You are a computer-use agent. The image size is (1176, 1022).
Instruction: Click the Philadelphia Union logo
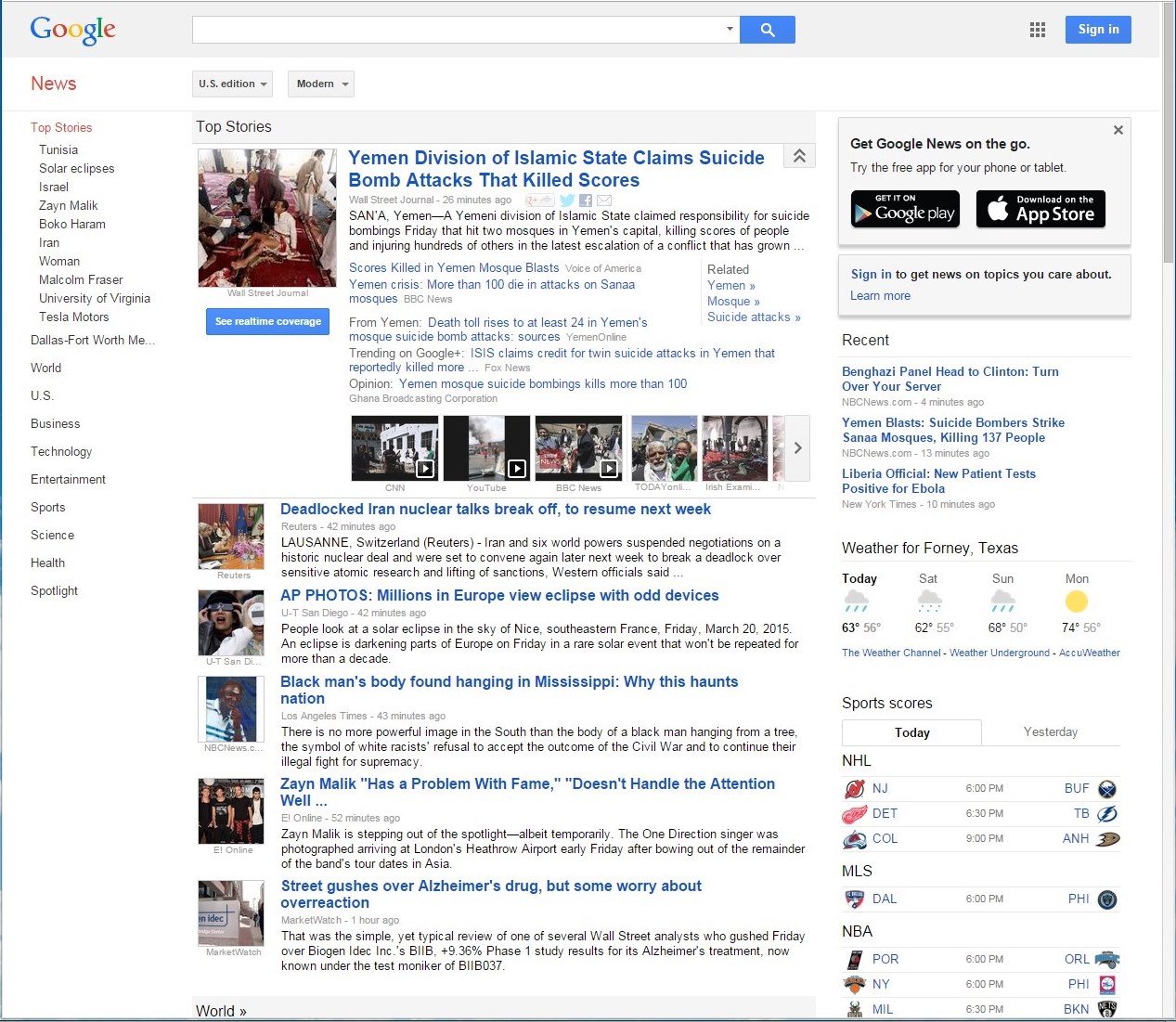[x=1106, y=899]
